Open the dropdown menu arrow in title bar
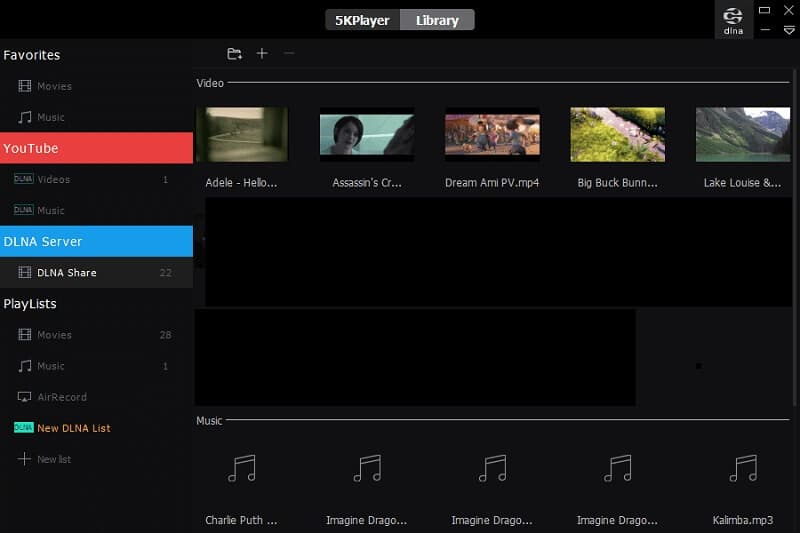The width and height of the screenshot is (800, 533). (789, 31)
